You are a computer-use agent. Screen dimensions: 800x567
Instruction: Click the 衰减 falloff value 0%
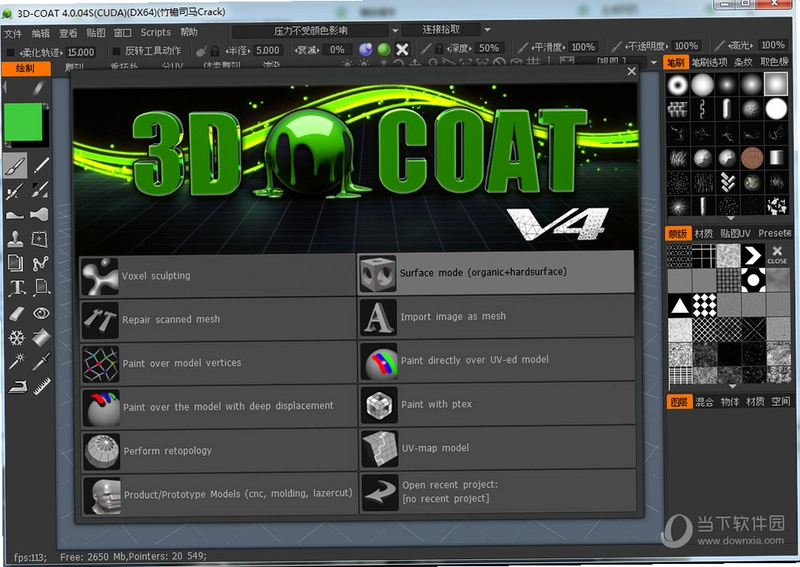(337, 50)
